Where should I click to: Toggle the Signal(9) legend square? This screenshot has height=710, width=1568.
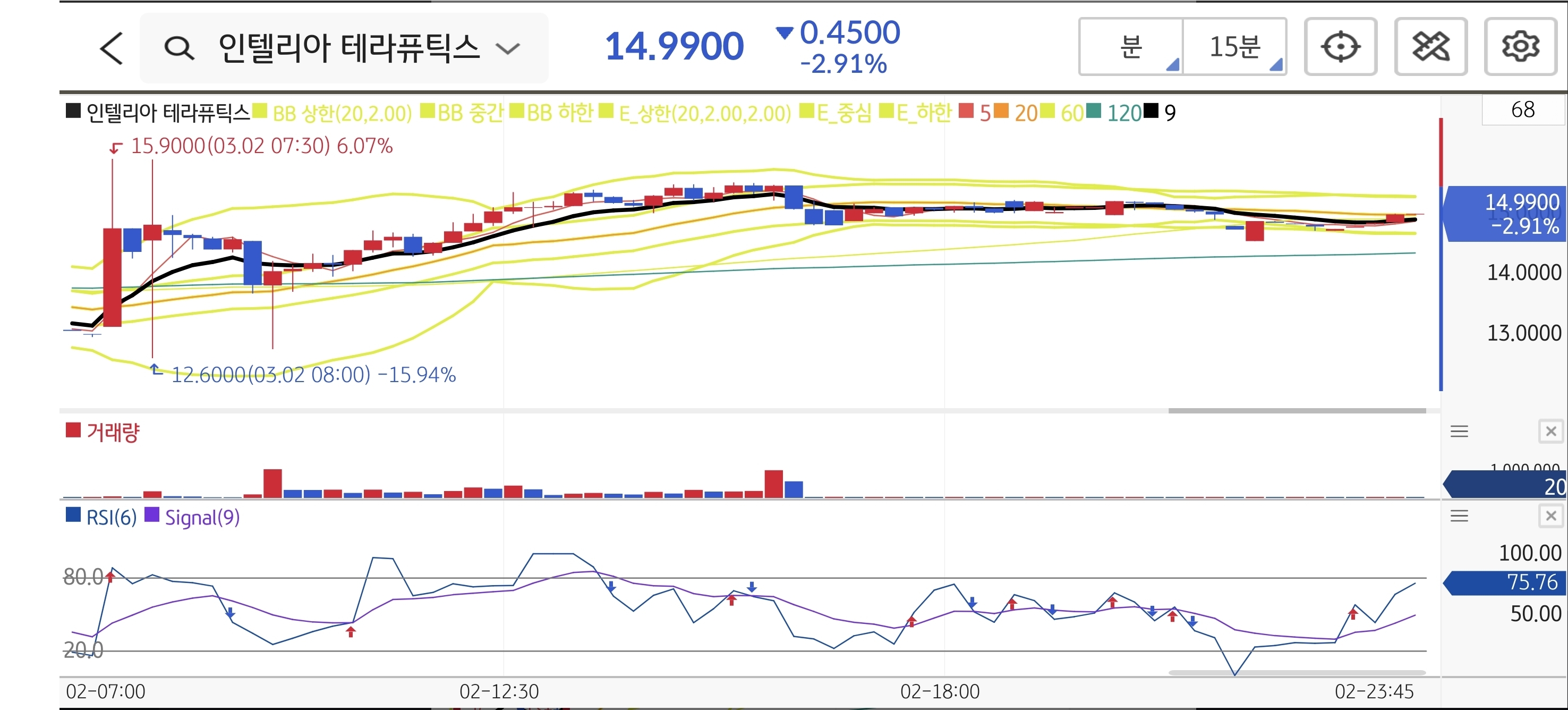tap(151, 515)
